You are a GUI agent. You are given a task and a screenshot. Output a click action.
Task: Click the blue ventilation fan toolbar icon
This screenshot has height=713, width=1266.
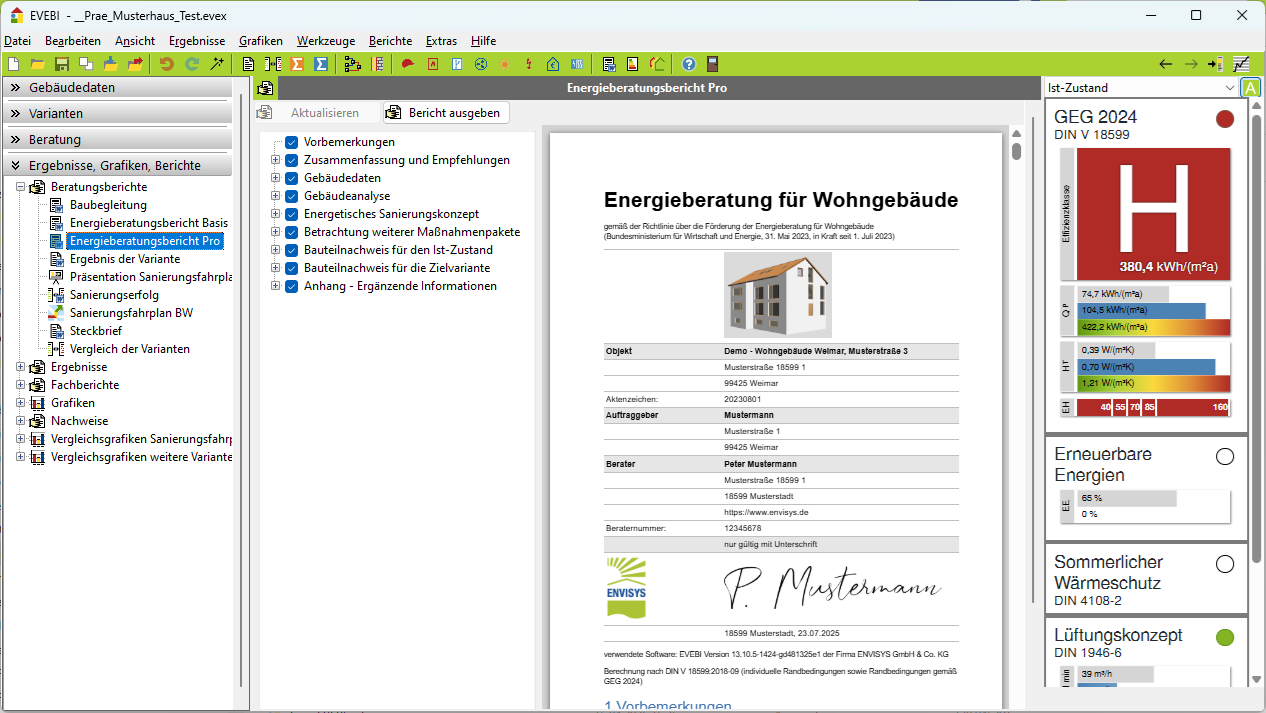[481, 64]
